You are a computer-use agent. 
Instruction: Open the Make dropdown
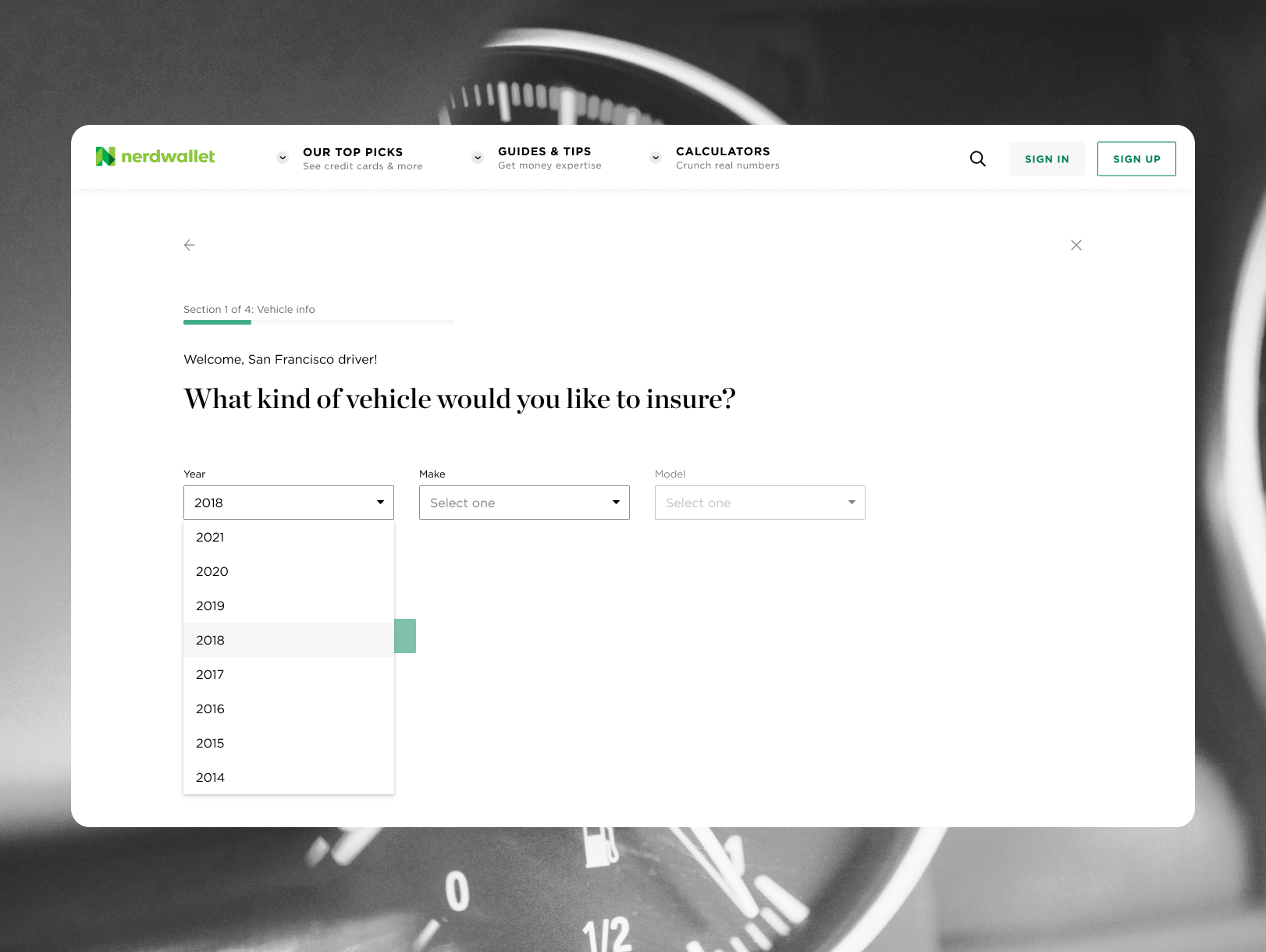click(x=525, y=503)
